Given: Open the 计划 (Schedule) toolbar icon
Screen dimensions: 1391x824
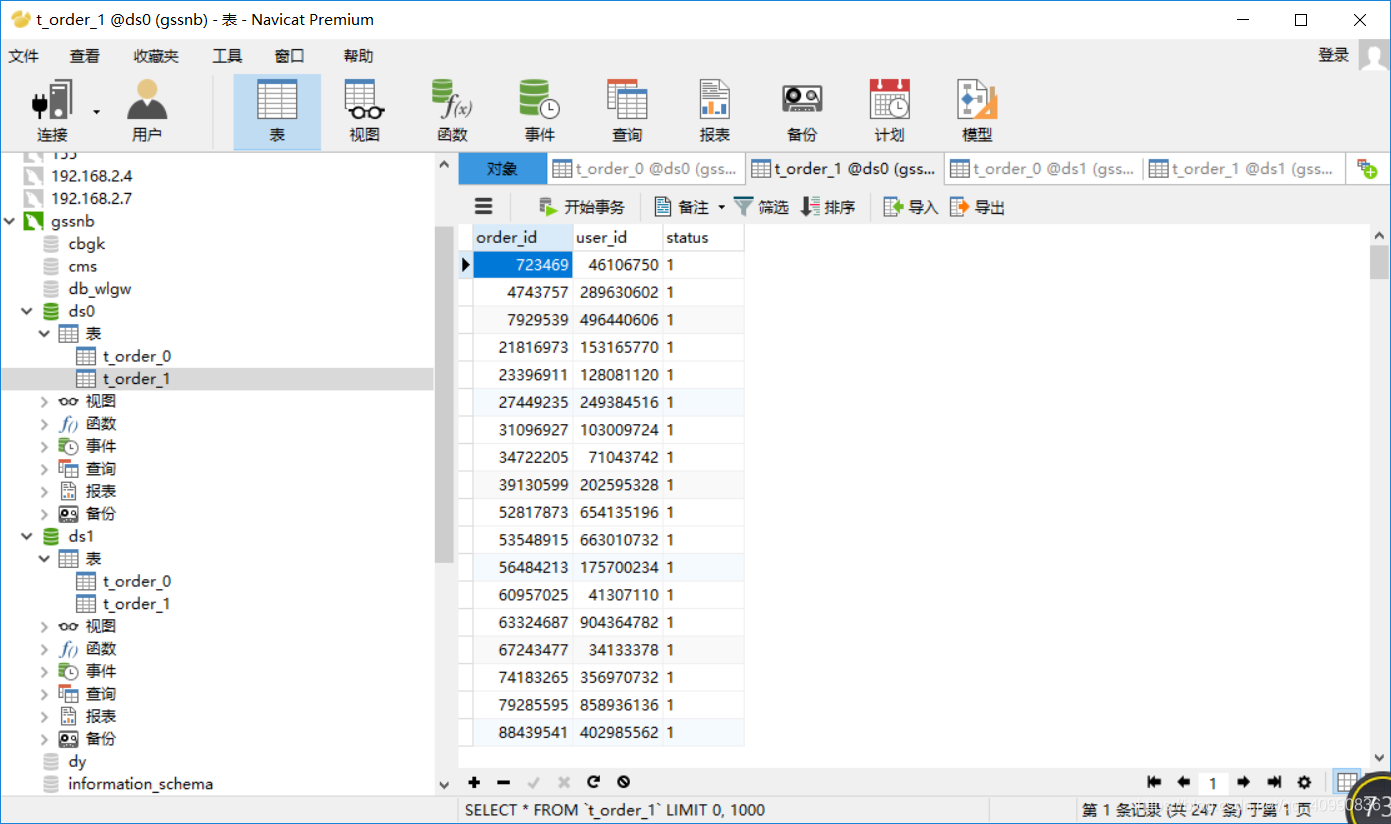Looking at the screenshot, I should 889,110.
